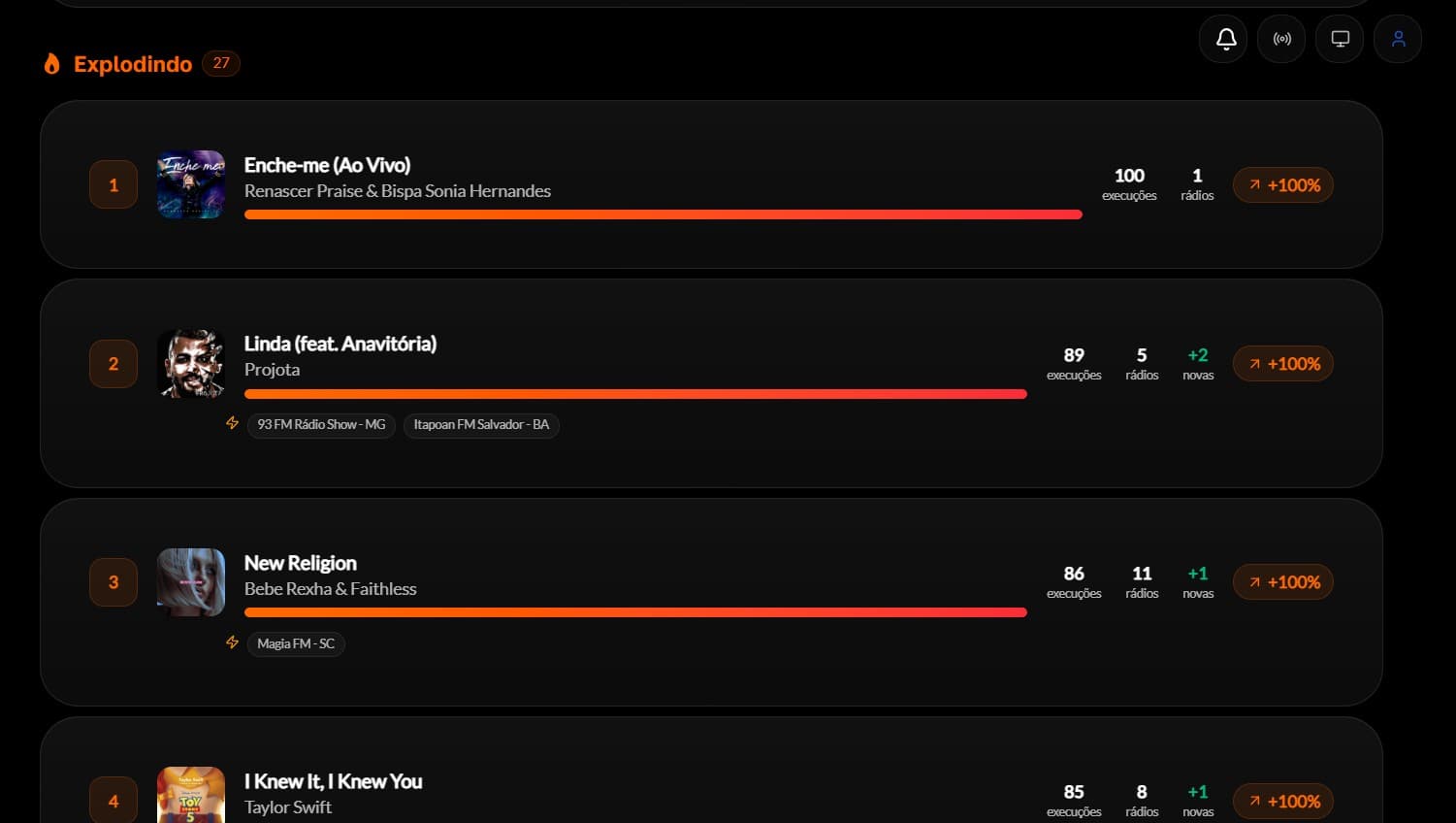The width and height of the screenshot is (1456, 823).
Task: Open the notifications bell icon
Action: pyautogui.click(x=1224, y=39)
